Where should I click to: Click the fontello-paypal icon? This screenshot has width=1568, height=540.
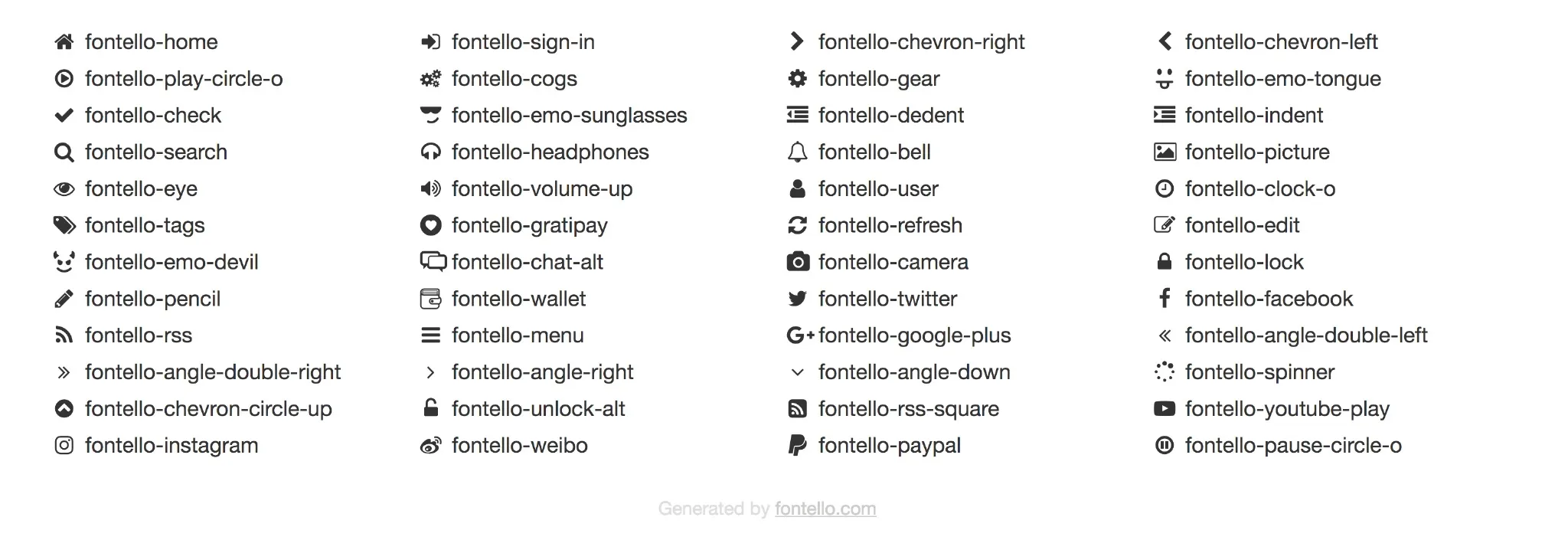click(798, 445)
